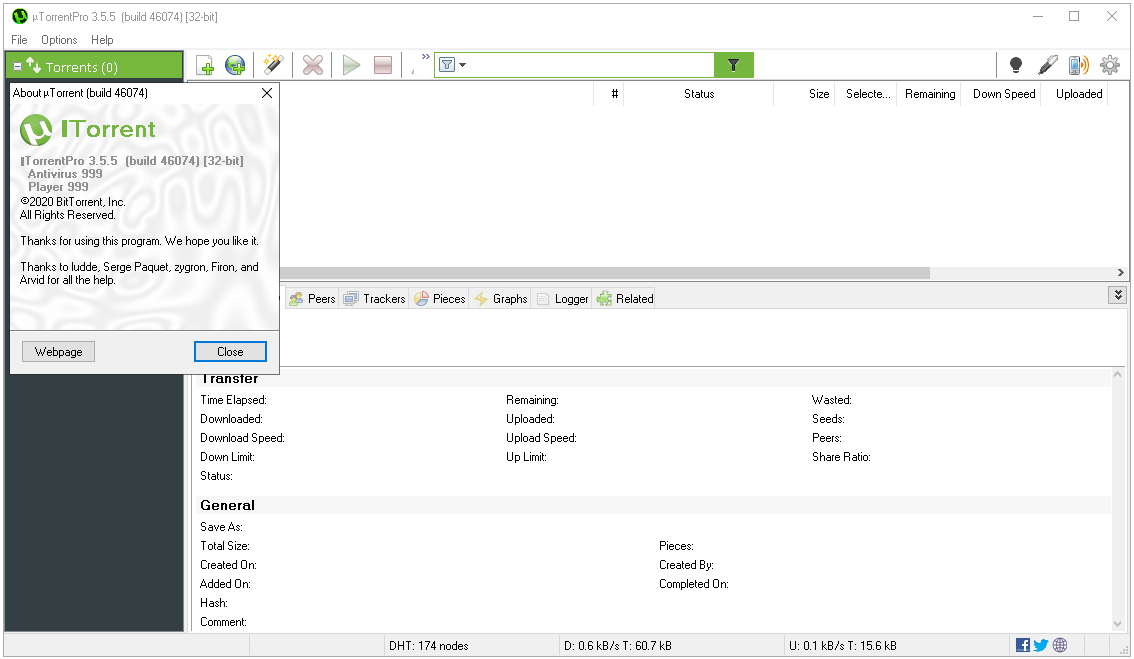Click the lightbulb icon in toolbar

(1015, 65)
